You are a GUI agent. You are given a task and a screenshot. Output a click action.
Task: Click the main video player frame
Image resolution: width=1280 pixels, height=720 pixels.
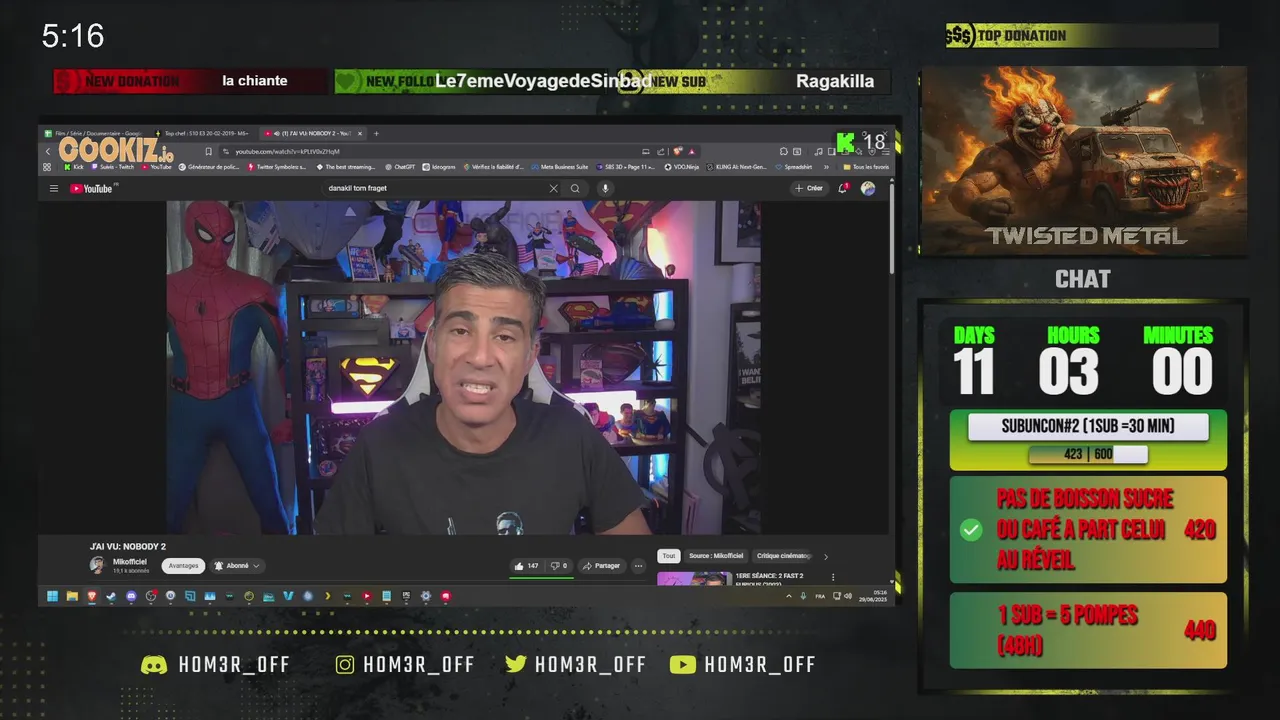[463, 367]
